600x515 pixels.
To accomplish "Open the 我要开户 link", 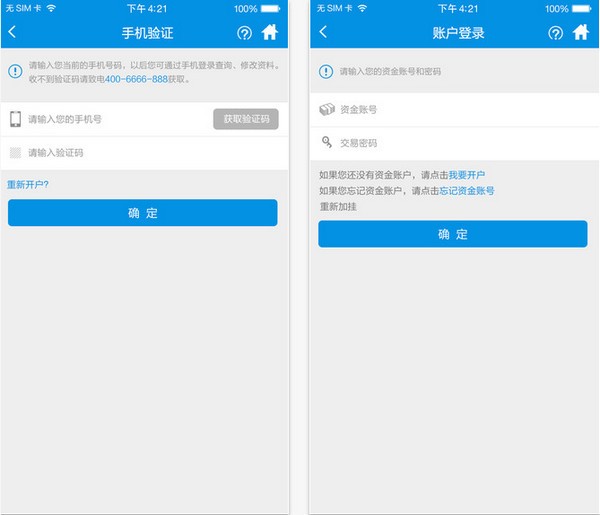I will (467, 175).
